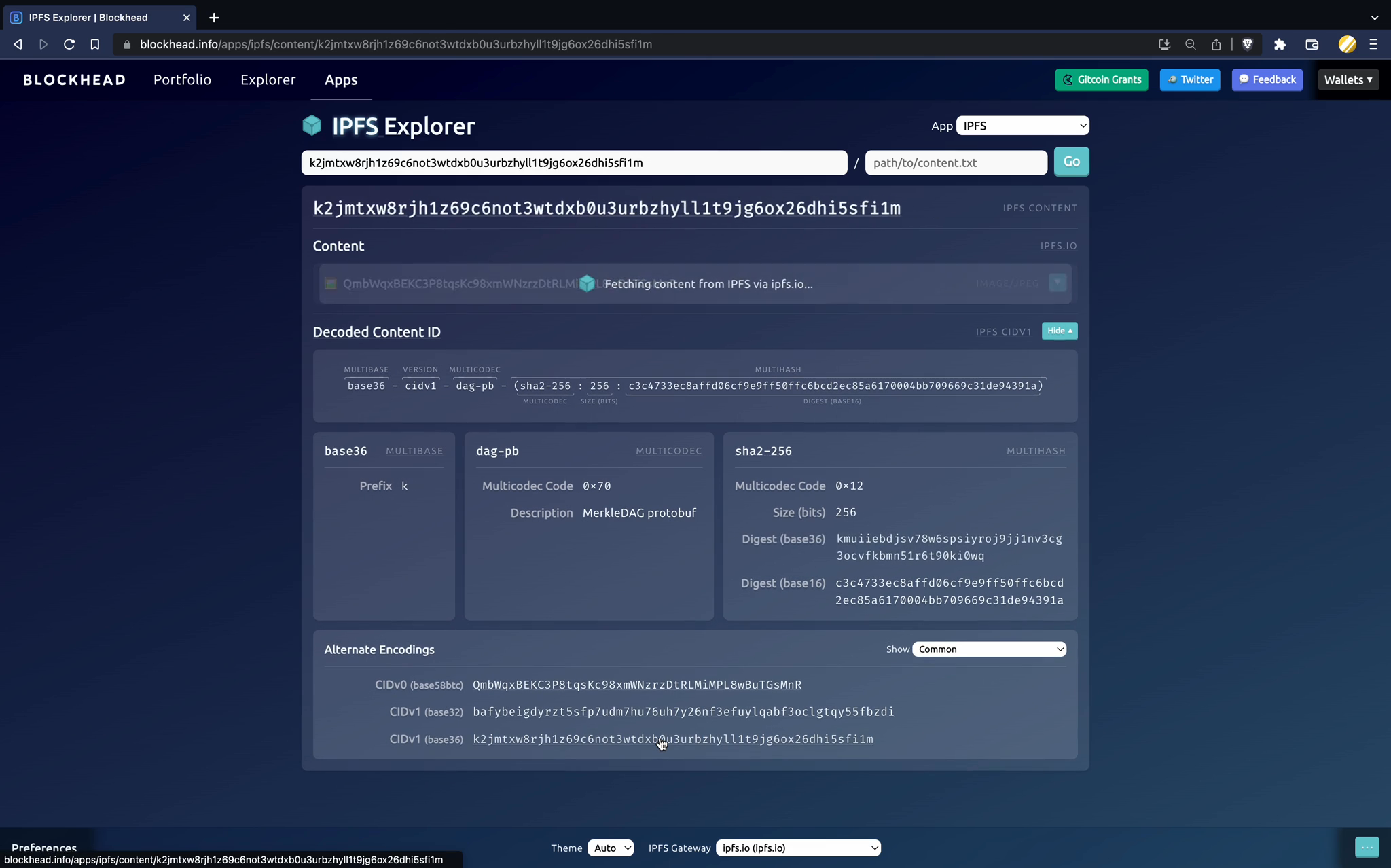1391x868 pixels.
Task: Reload the page
Action: [x=69, y=44]
